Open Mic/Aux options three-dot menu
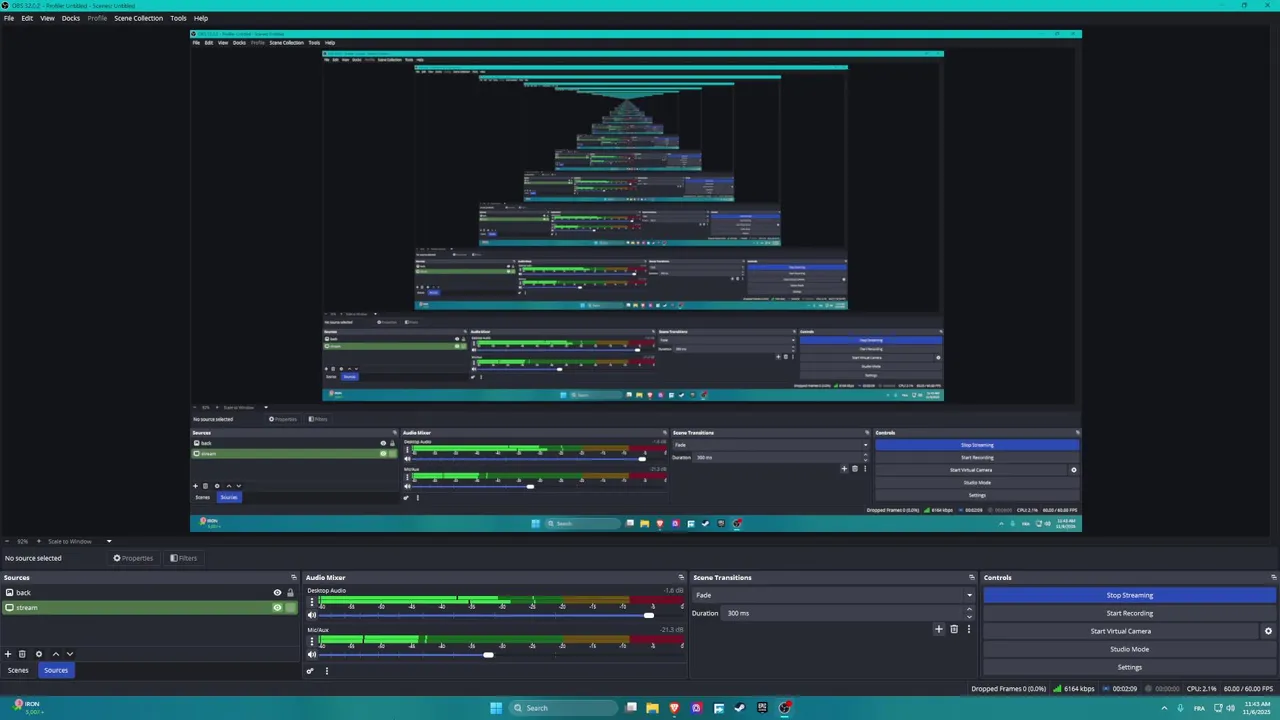 311,641
